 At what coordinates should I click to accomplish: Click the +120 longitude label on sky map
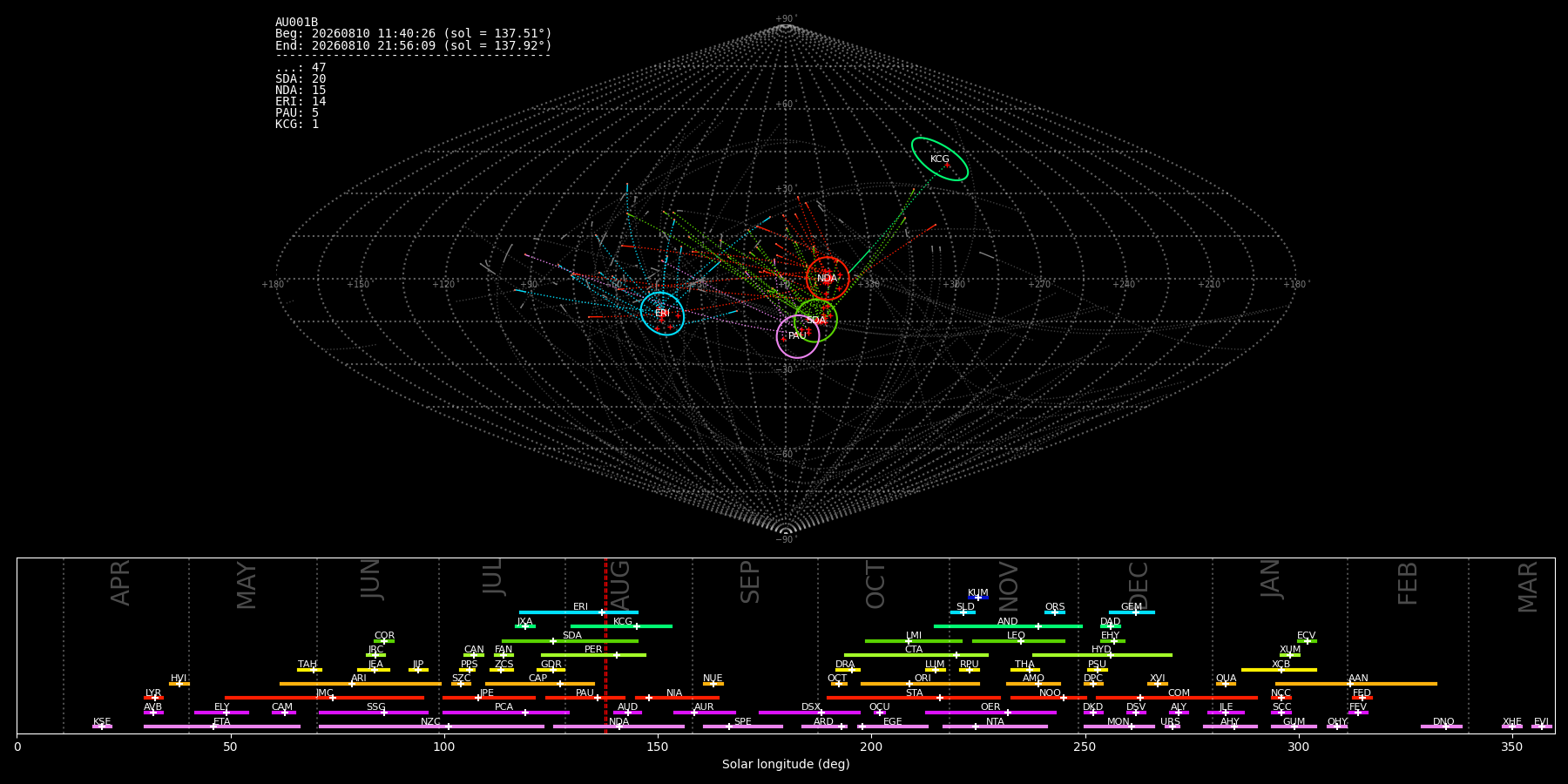[x=443, y=284]
